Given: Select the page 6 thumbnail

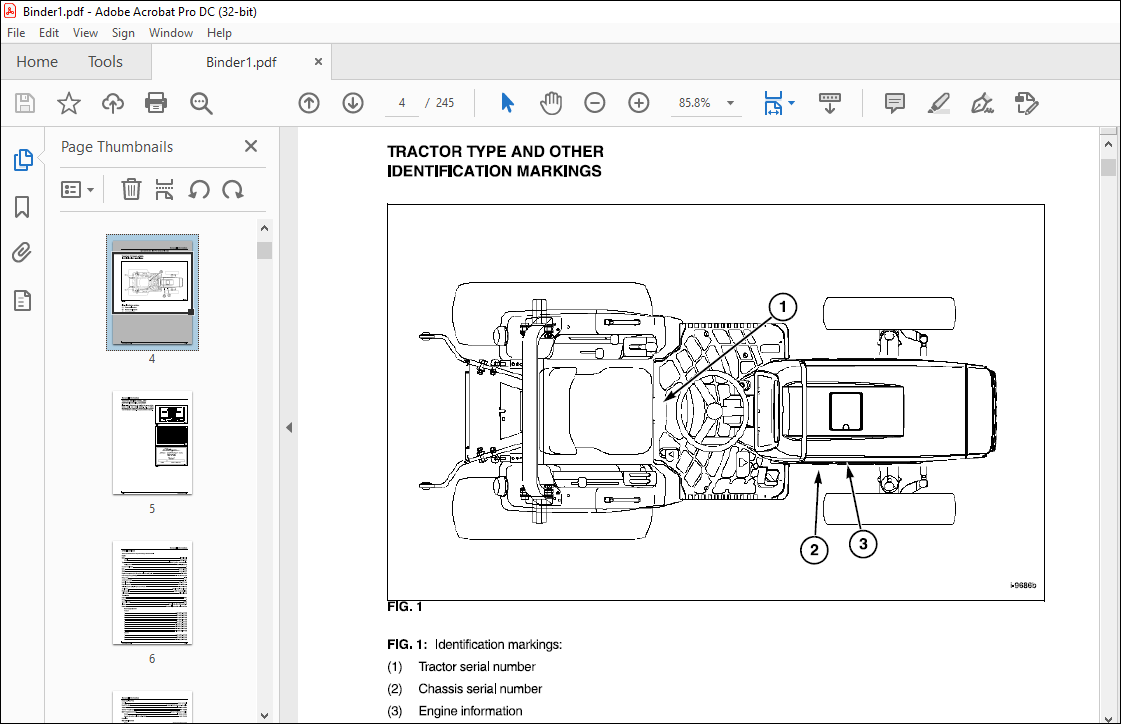Looking at the screenshot, I should click(152, 592).
